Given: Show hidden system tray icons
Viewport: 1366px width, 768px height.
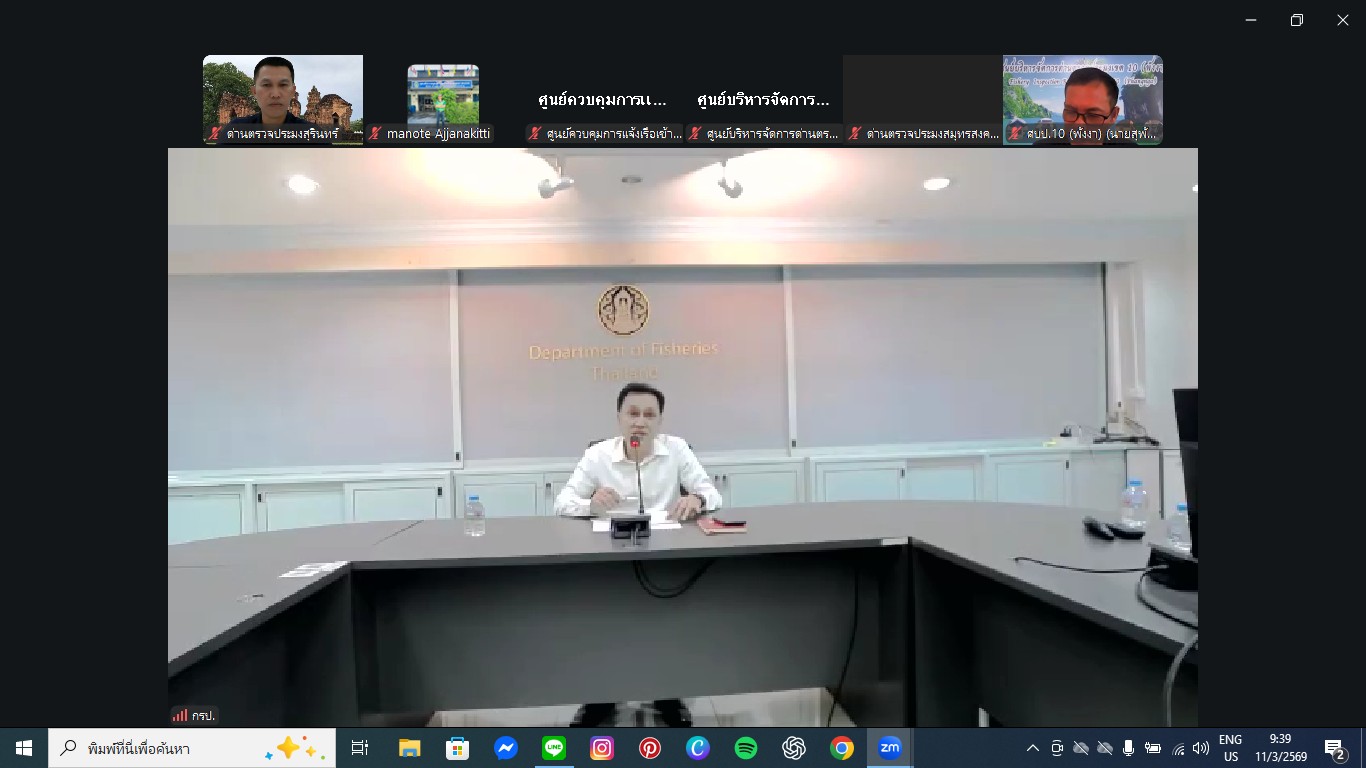Looking at the screenshot, I should (1033, 748).
